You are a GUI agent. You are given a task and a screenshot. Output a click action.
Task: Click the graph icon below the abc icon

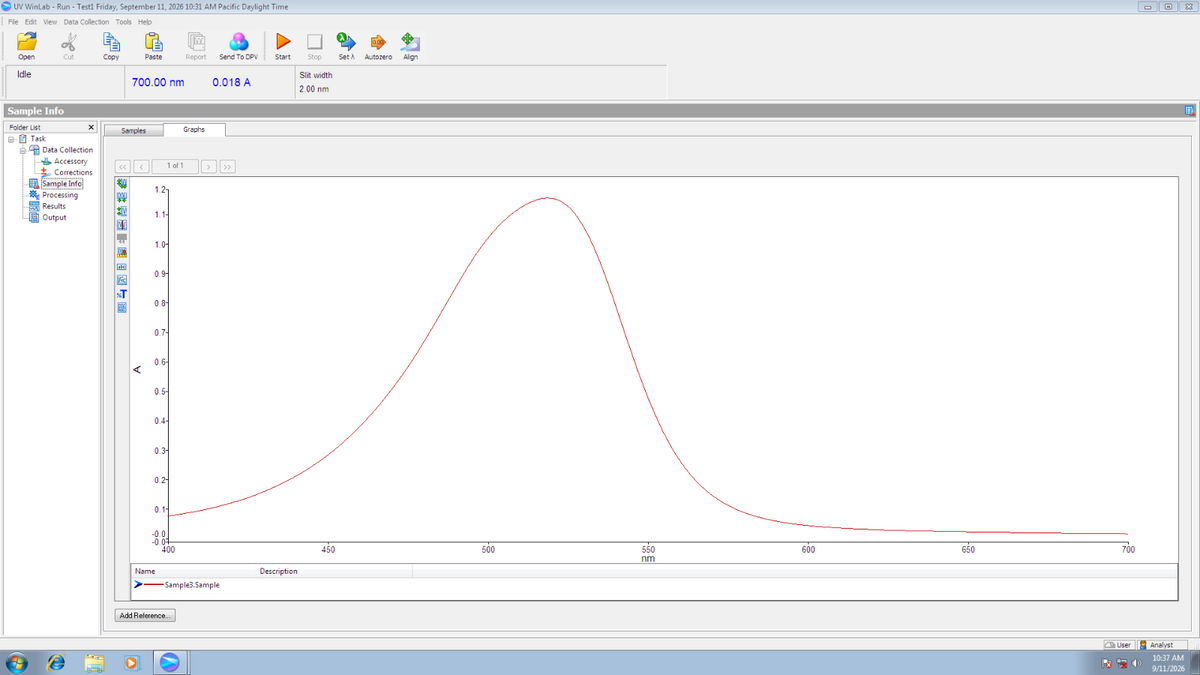tap(122, 279)
